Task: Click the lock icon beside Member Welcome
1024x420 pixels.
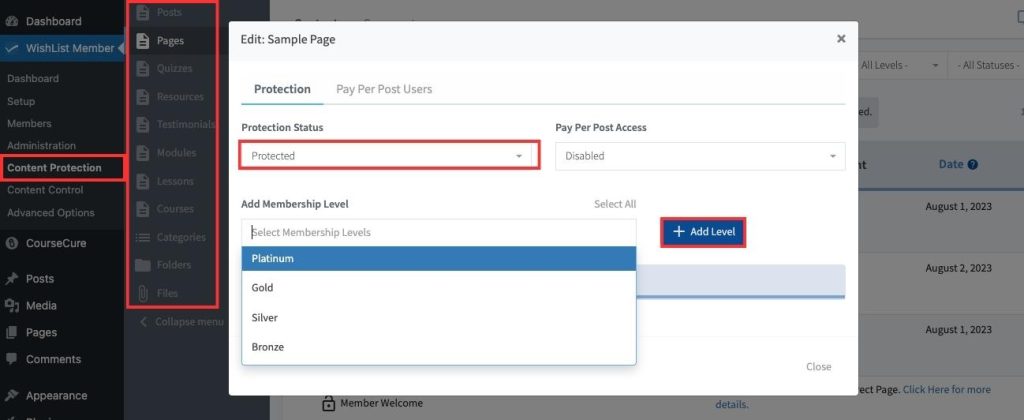Action: [x=329, y=403]
